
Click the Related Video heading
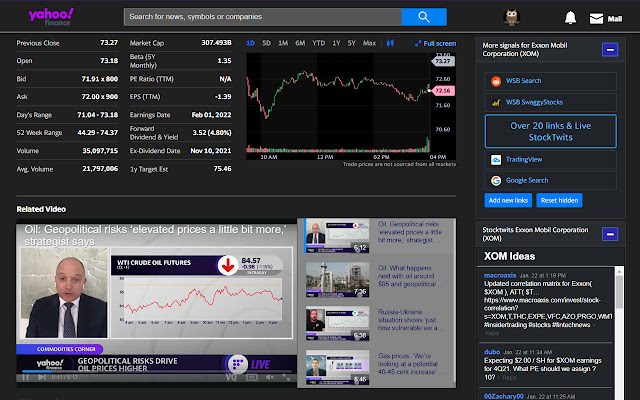pos(41,209)
